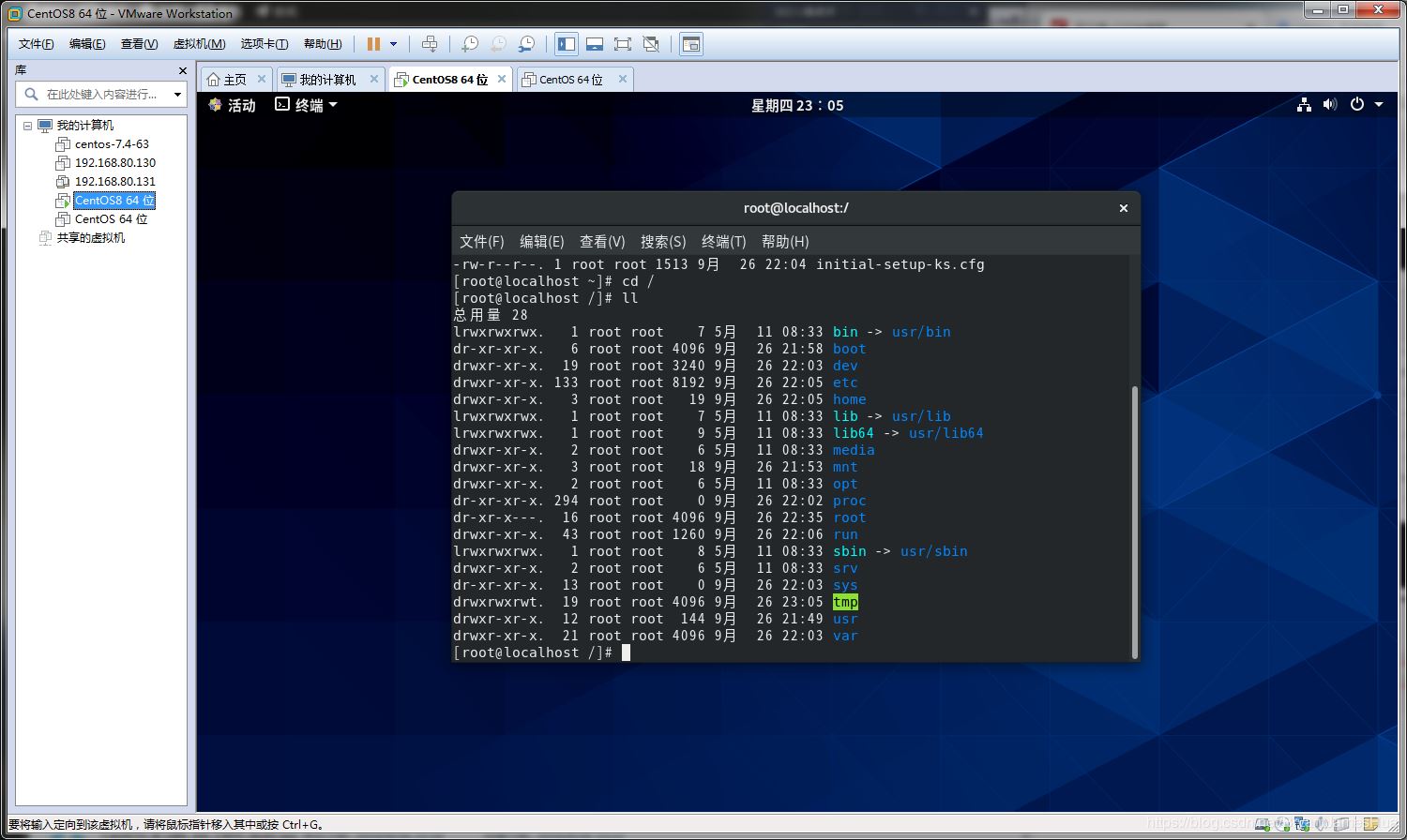Click the pause virtual machine button
The width and height of the screenshot is (1407, 840).
373,44
